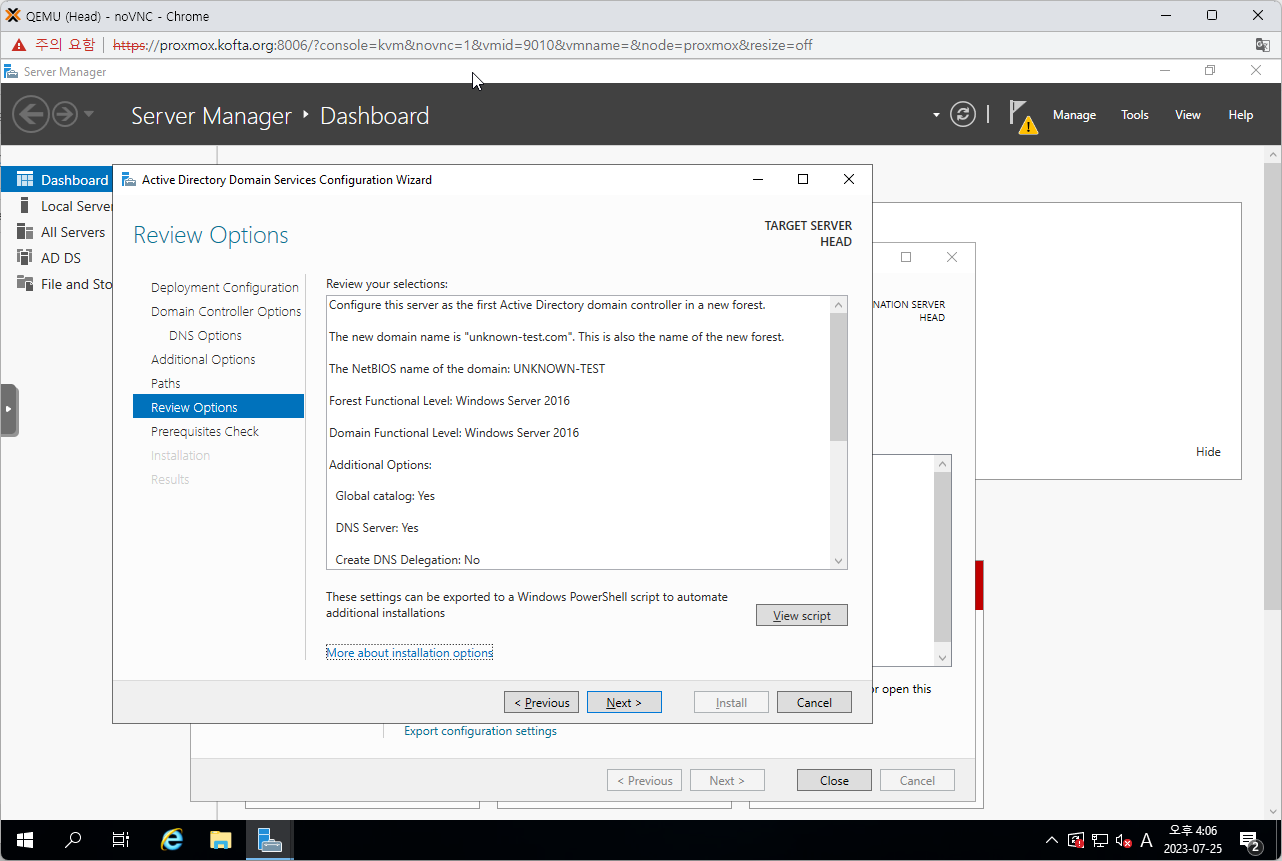The image size is (1282, 861).
Task: Open taskbar search magnifier
Action: pyautogui.click(x=73, y=840)
